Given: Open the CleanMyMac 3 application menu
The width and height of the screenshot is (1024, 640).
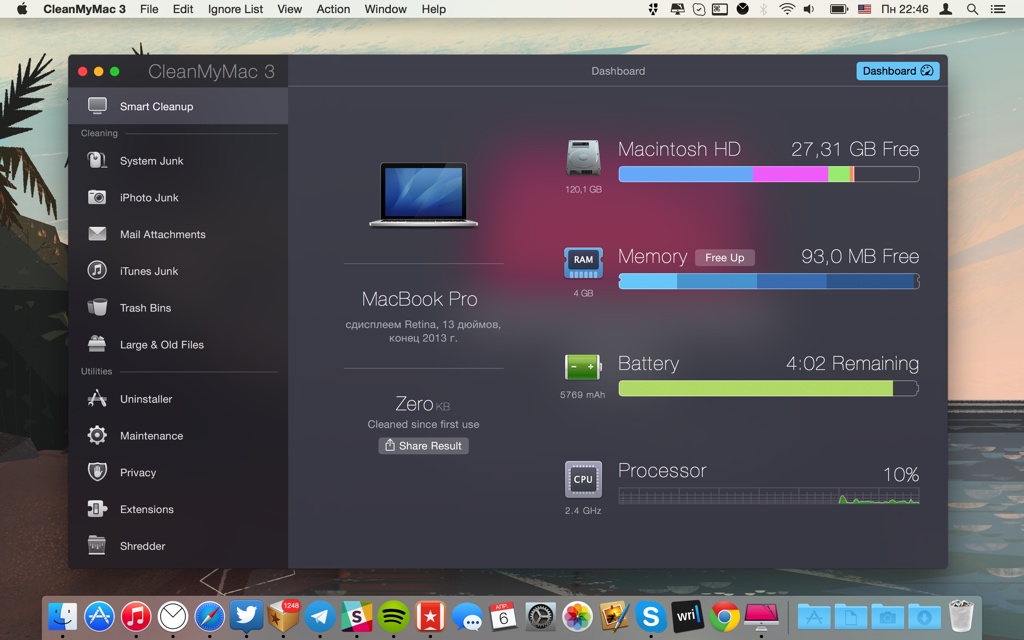Looking at the screenshot, I should tap(84, 9).
